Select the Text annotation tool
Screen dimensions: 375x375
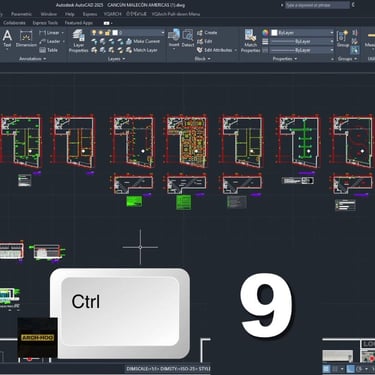[7, 39]
